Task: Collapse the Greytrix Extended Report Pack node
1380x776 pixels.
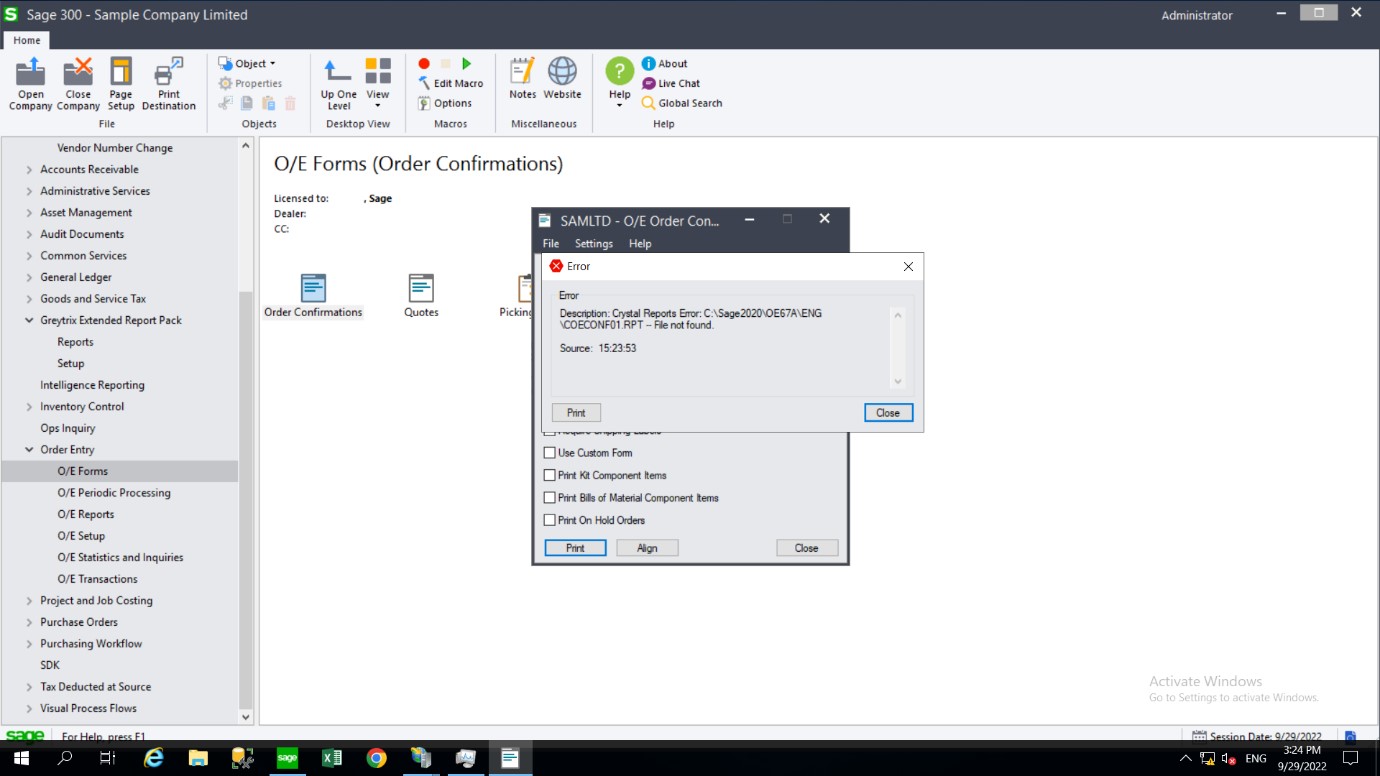Action: 29,320
